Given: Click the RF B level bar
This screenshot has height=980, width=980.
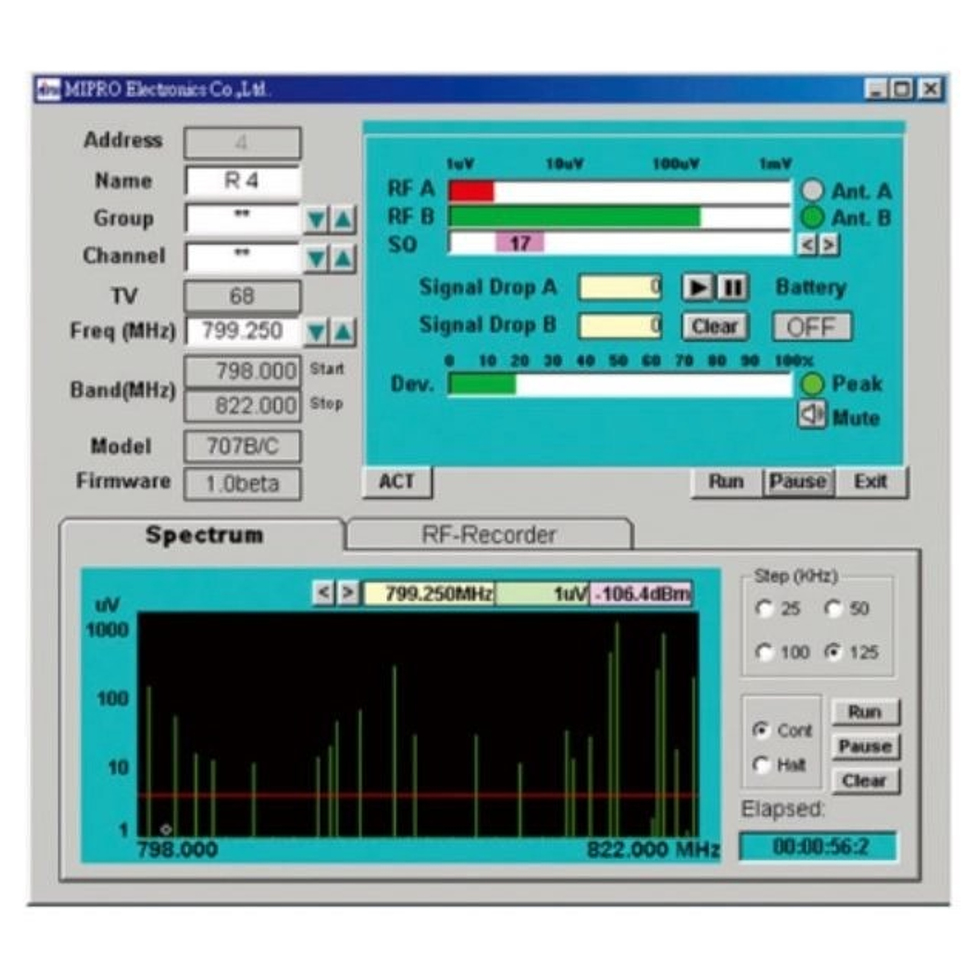Looking at the screenshot, I should [619, 217].
